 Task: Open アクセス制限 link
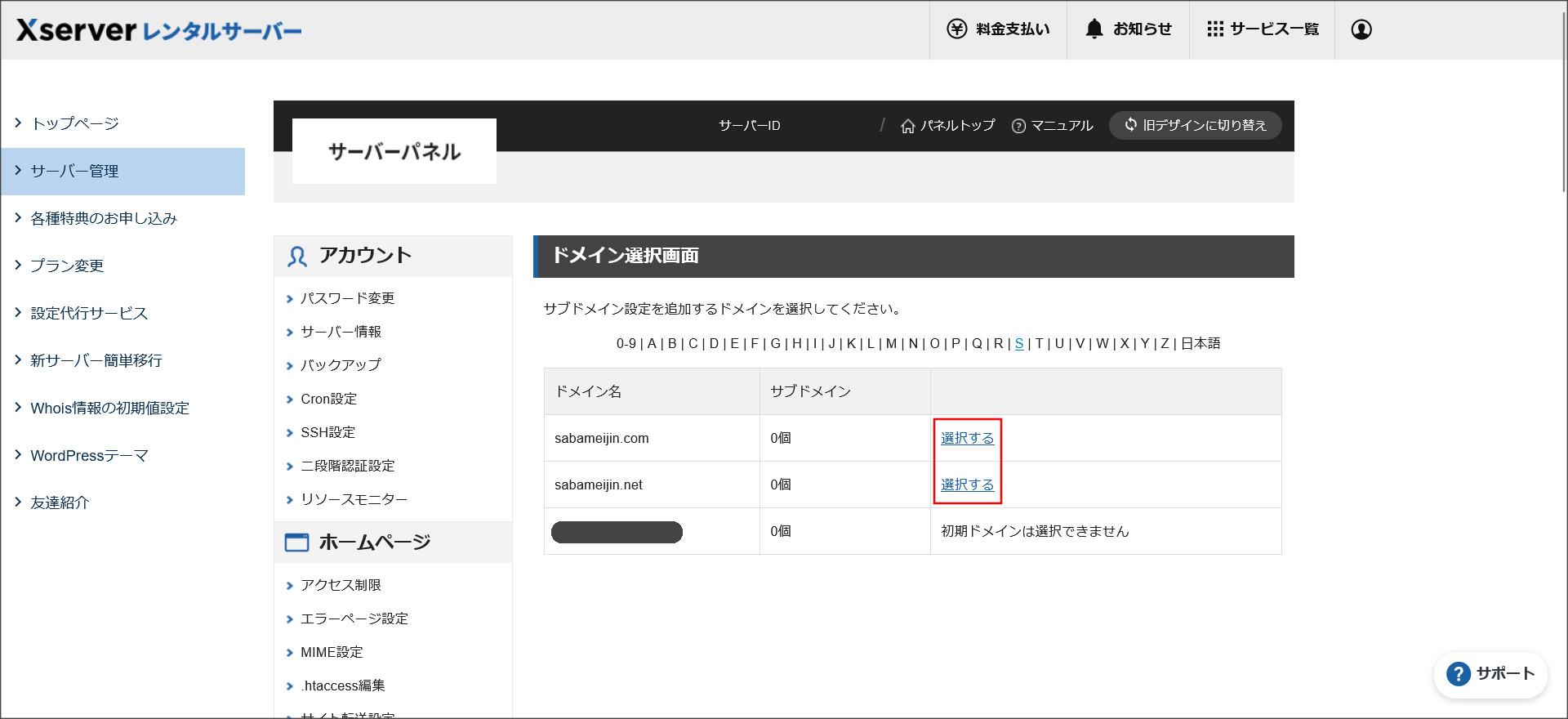tap(341, 585)
